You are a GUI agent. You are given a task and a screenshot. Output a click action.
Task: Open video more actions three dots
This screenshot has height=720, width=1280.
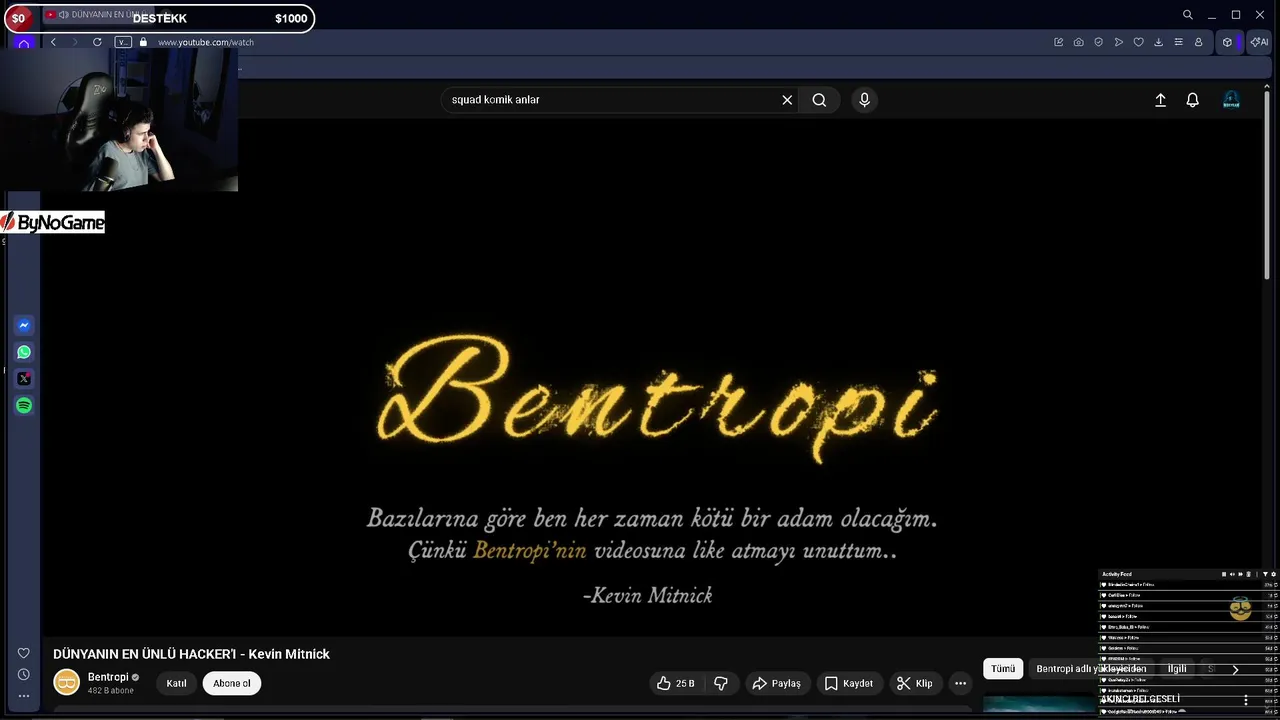[960, 683]
